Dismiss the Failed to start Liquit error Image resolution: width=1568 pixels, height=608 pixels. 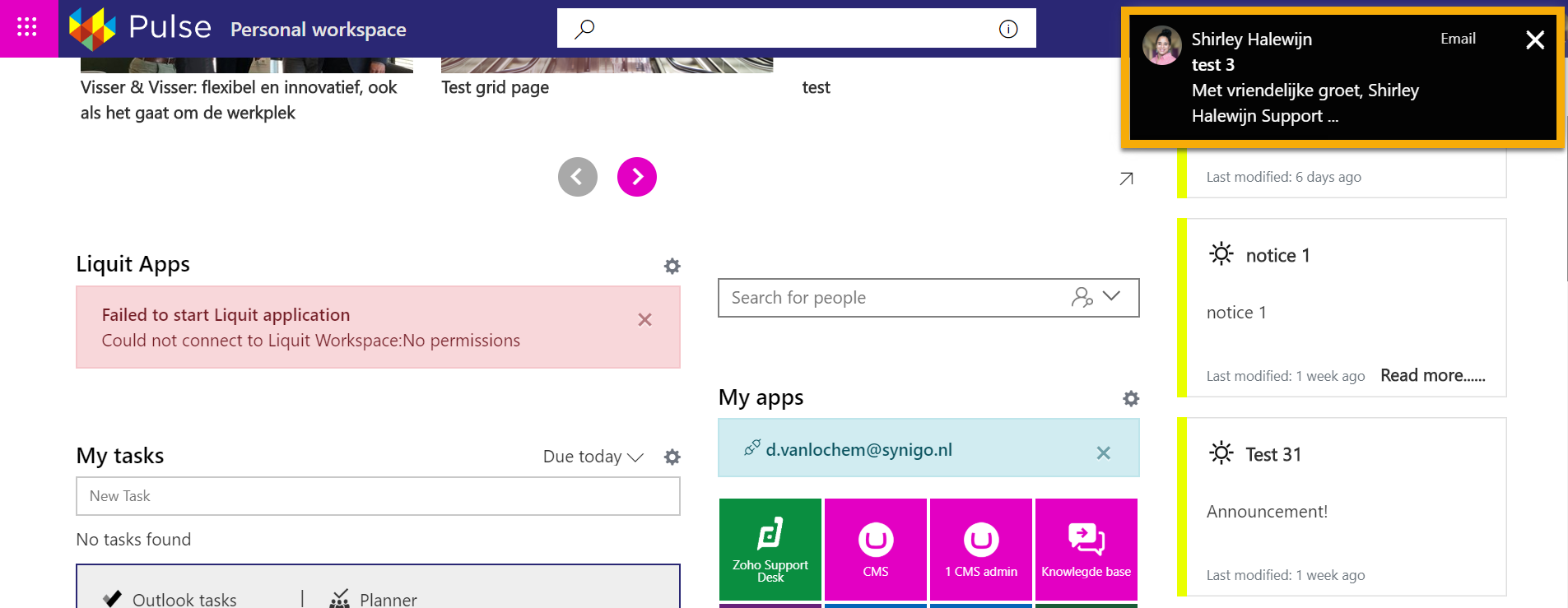(x=644, y=319)
